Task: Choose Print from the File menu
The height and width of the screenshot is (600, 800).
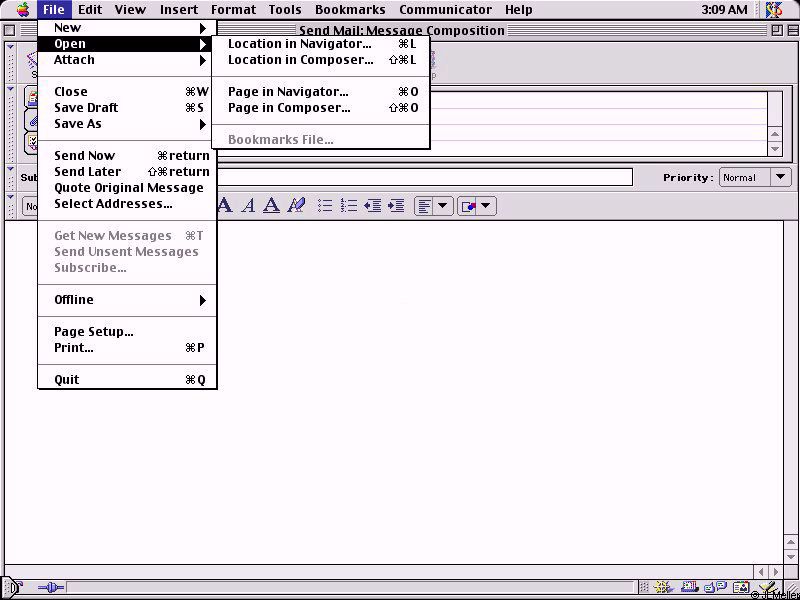Action: pos(128,348)
